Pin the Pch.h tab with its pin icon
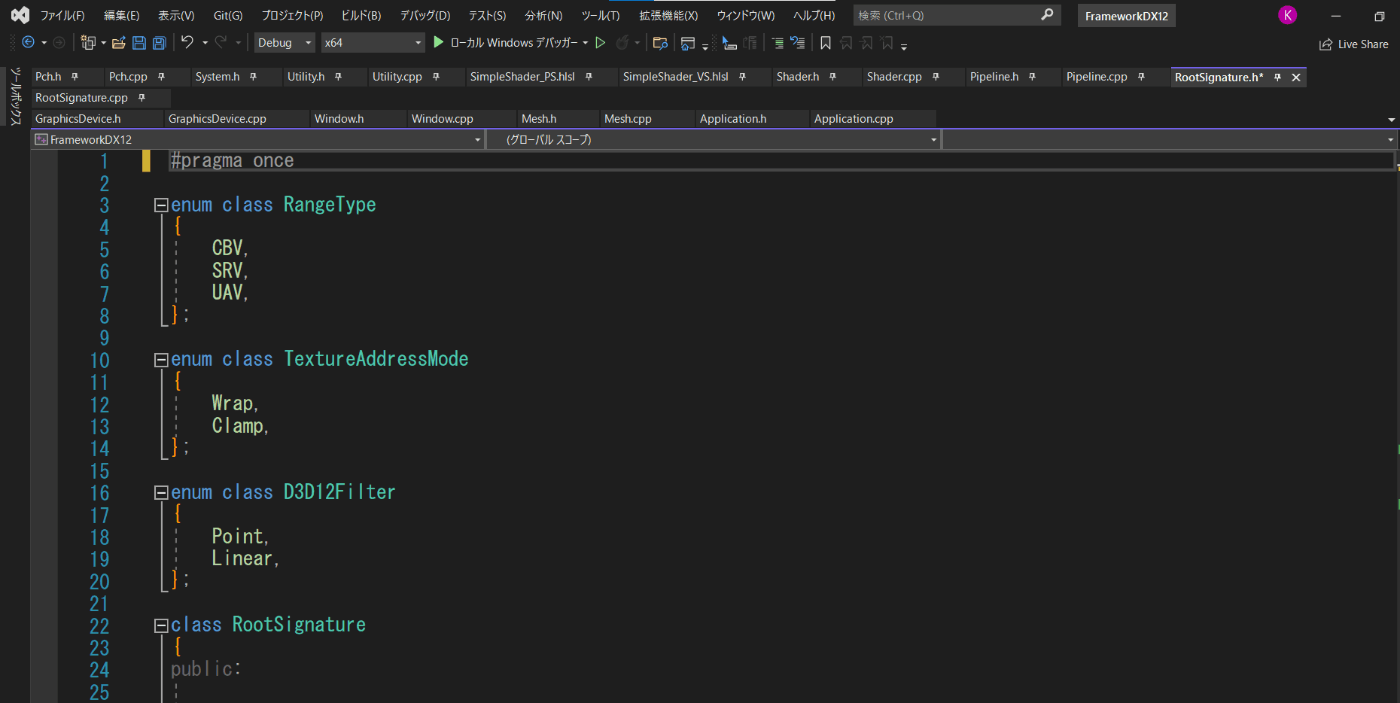1400x703 pixels. pyautogui.click(x=75, y=77)
